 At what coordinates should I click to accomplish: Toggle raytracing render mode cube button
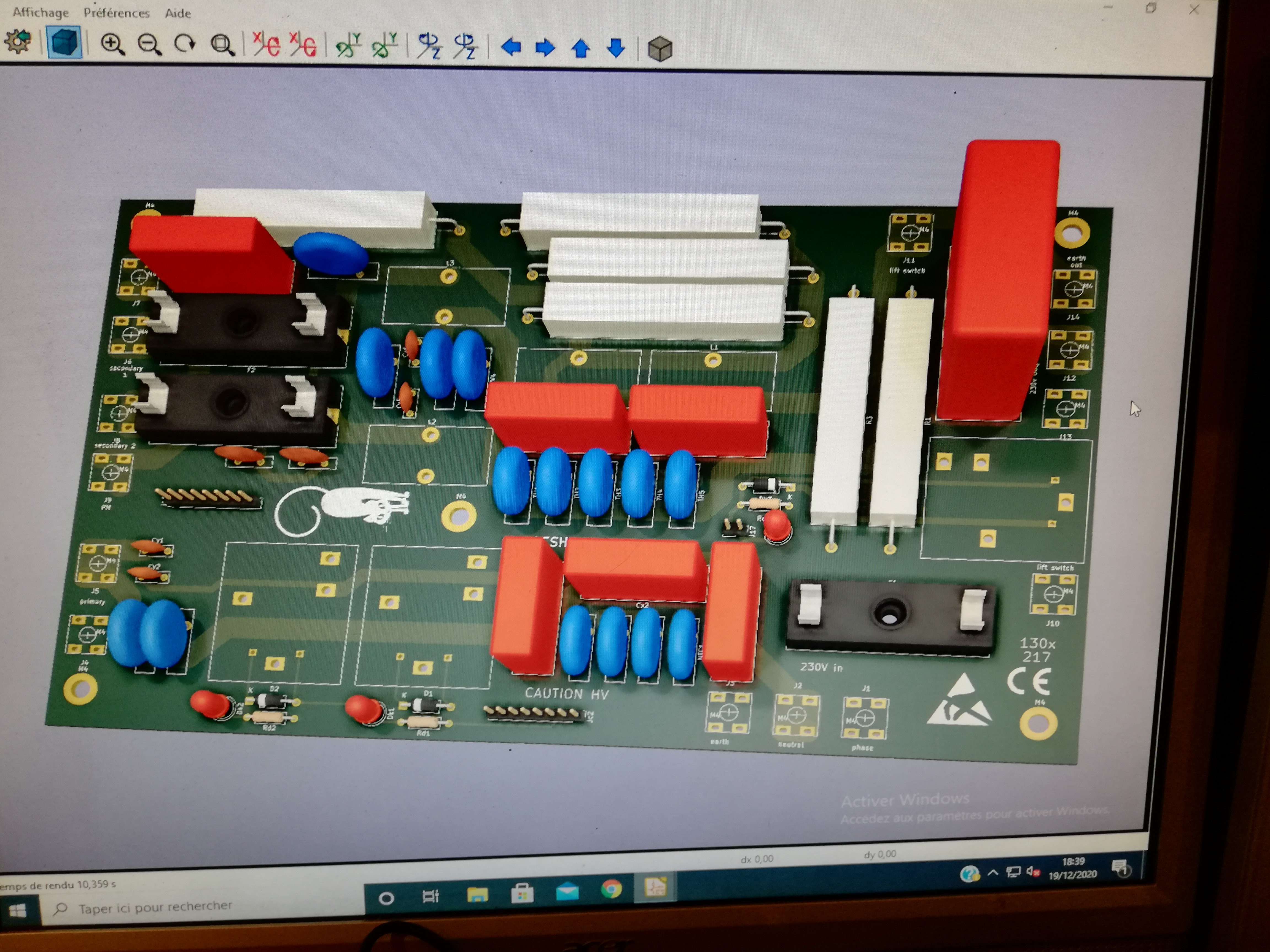coord(64,43)
